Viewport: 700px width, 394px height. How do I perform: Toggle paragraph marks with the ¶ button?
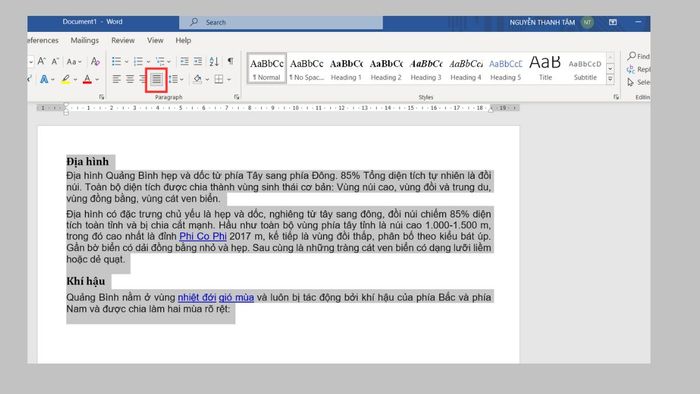pos(230,61)
